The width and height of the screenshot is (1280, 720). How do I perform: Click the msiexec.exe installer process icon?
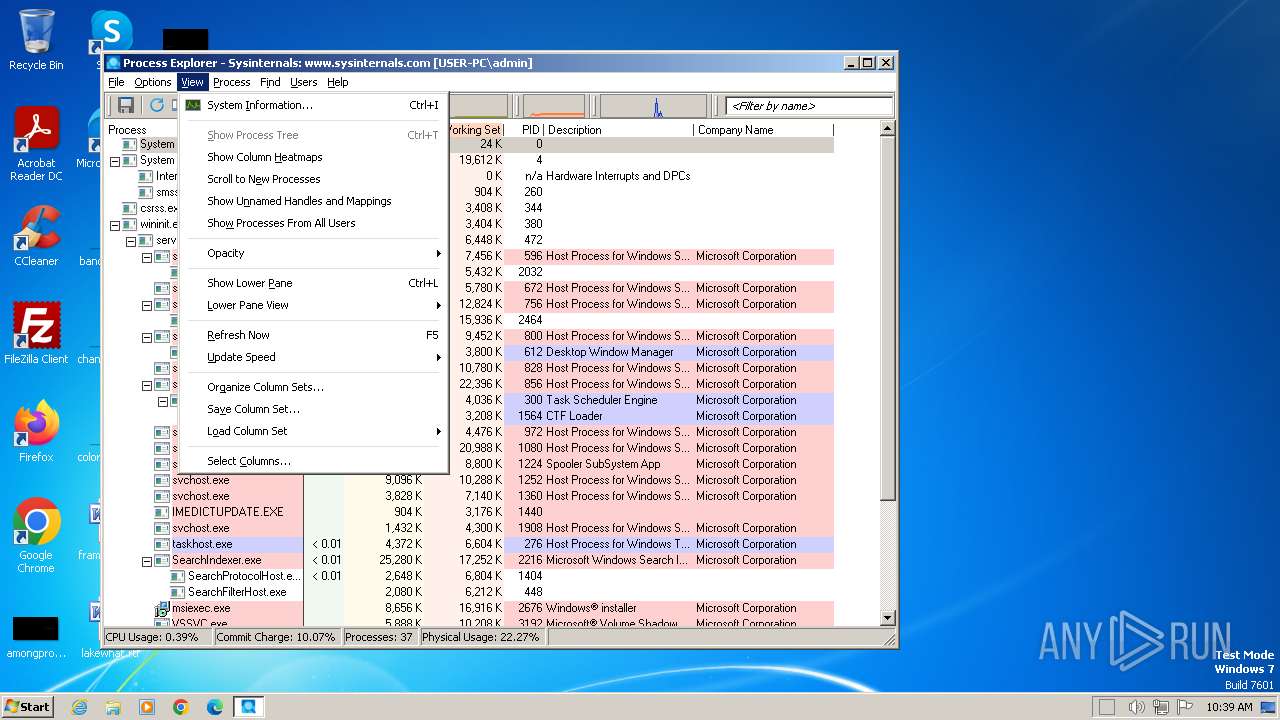coord(162,608)
